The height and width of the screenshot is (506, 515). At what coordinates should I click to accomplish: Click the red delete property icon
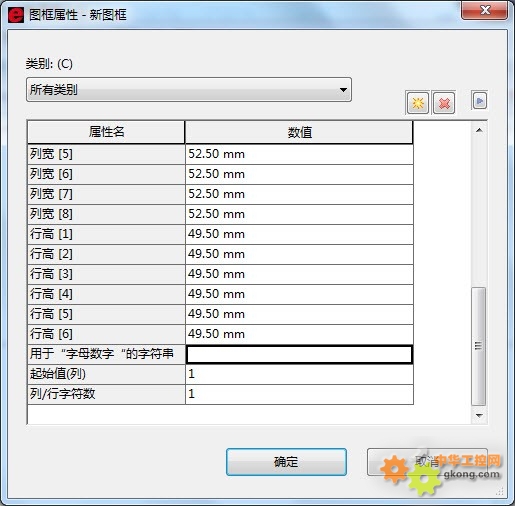pos(444,103)
